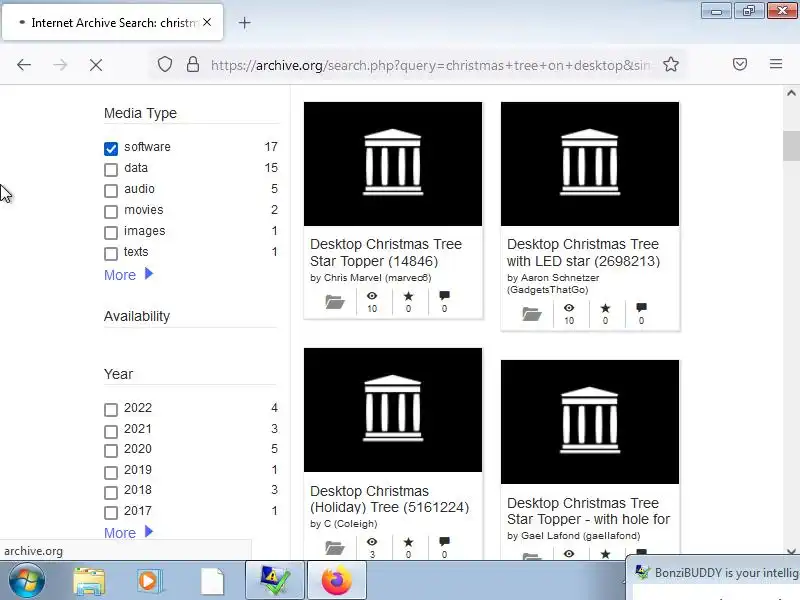Open Desktop Christmas Tree with LED star title
This screenshot has height=600, width=800.
(x=583, y=253)
